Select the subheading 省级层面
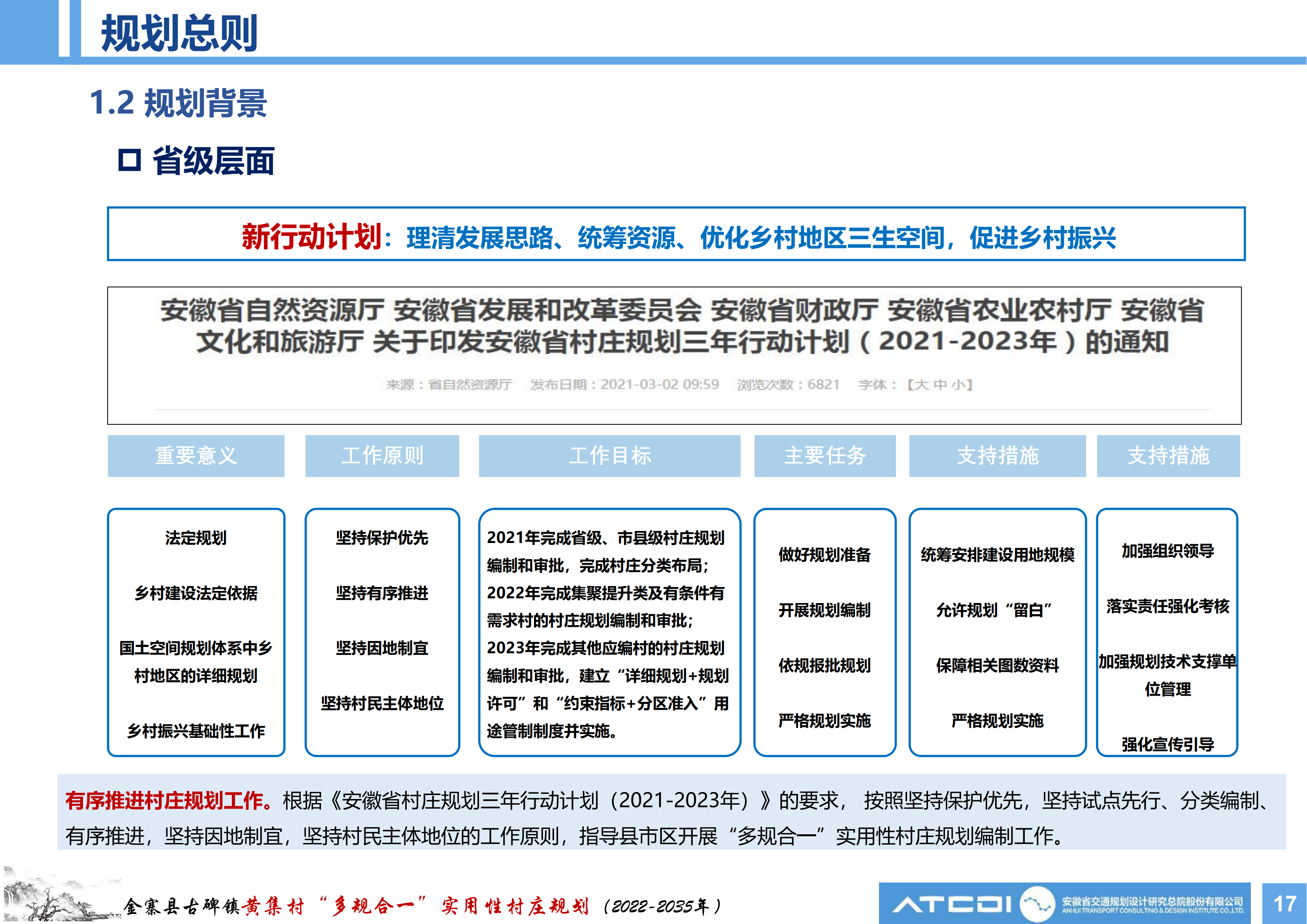 pyautogui.click(x=213, y=160)
